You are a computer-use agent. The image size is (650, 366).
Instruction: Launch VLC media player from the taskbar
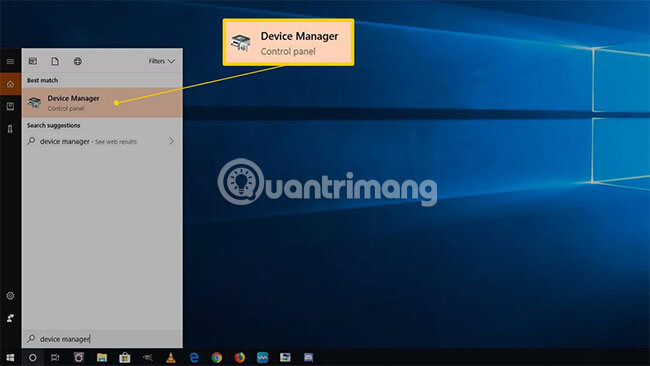171,357
